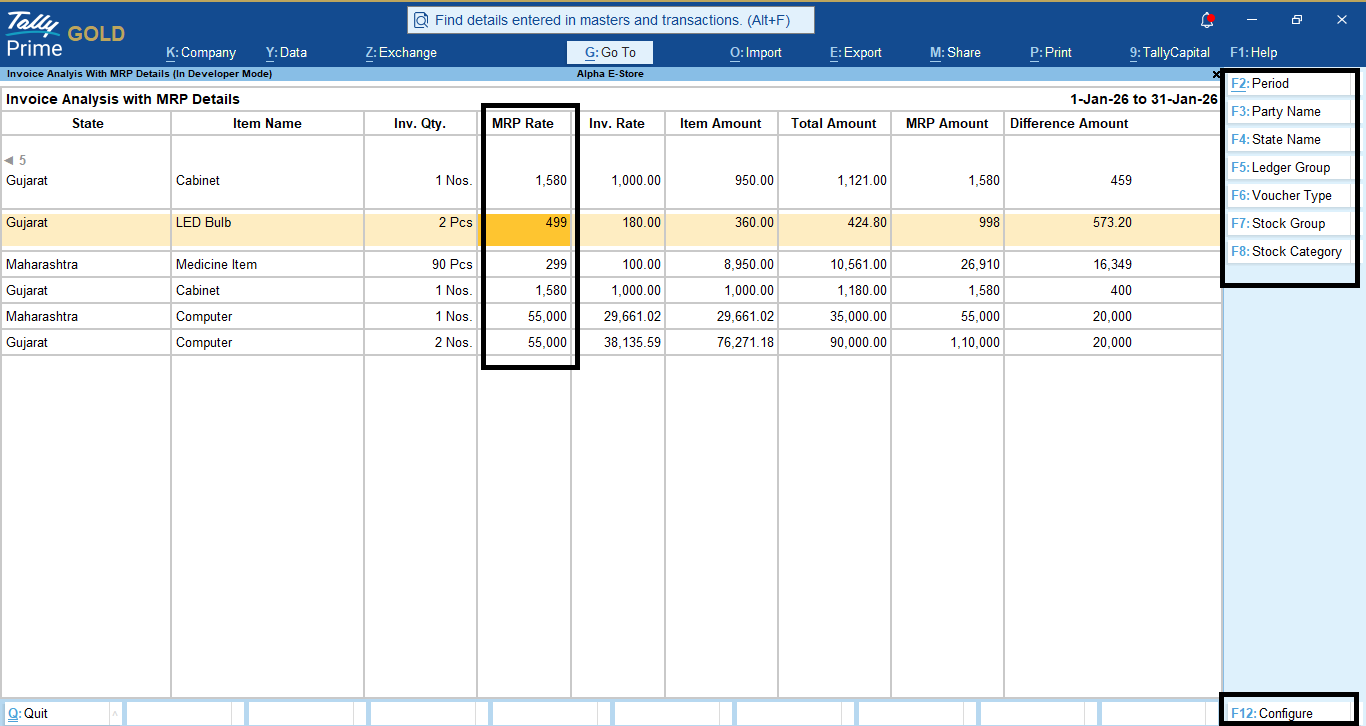Viewport: 1366px width, 726px height.
Task: Click the 26,910 MRP Amount value
Action: tap(978, 265)
